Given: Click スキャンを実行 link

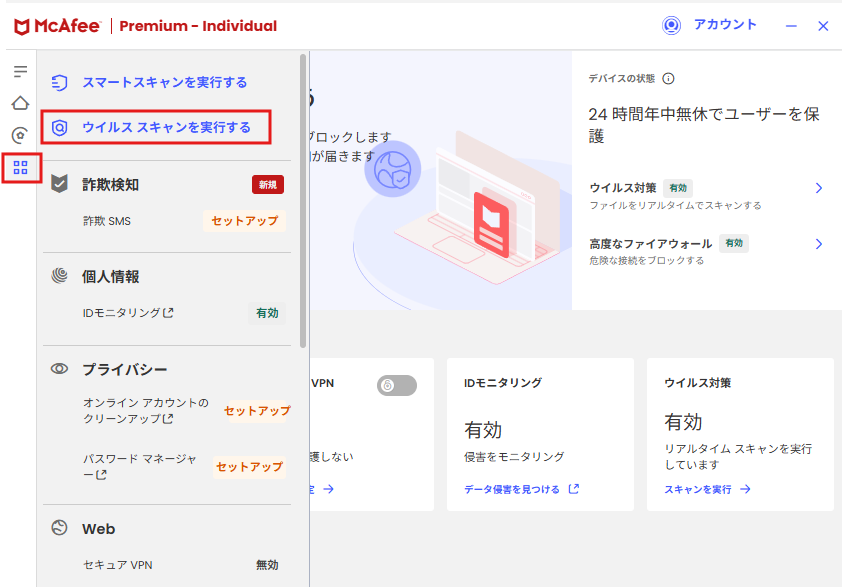Looking at the screenshot, I should click(x=698, y=489).
